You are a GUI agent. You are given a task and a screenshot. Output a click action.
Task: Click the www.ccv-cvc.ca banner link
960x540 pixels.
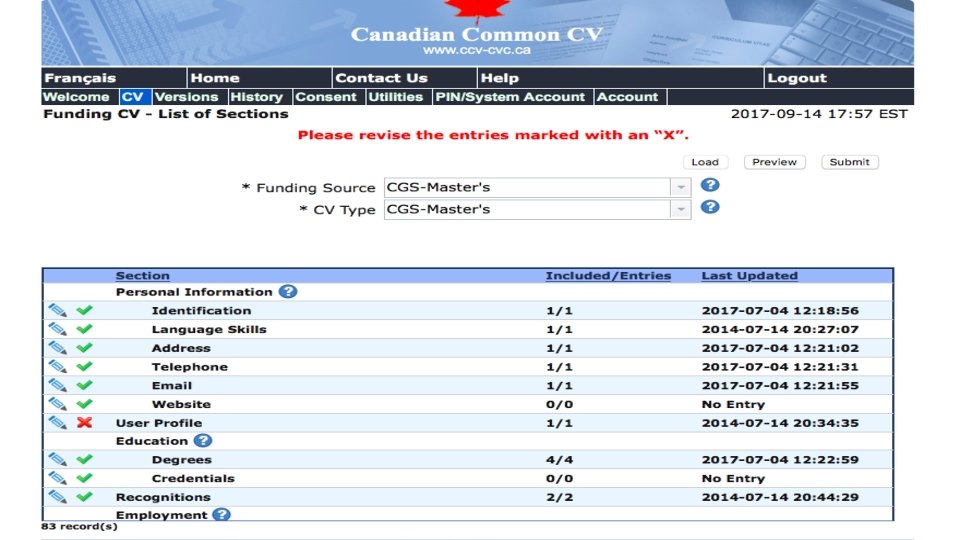(477, 50)
